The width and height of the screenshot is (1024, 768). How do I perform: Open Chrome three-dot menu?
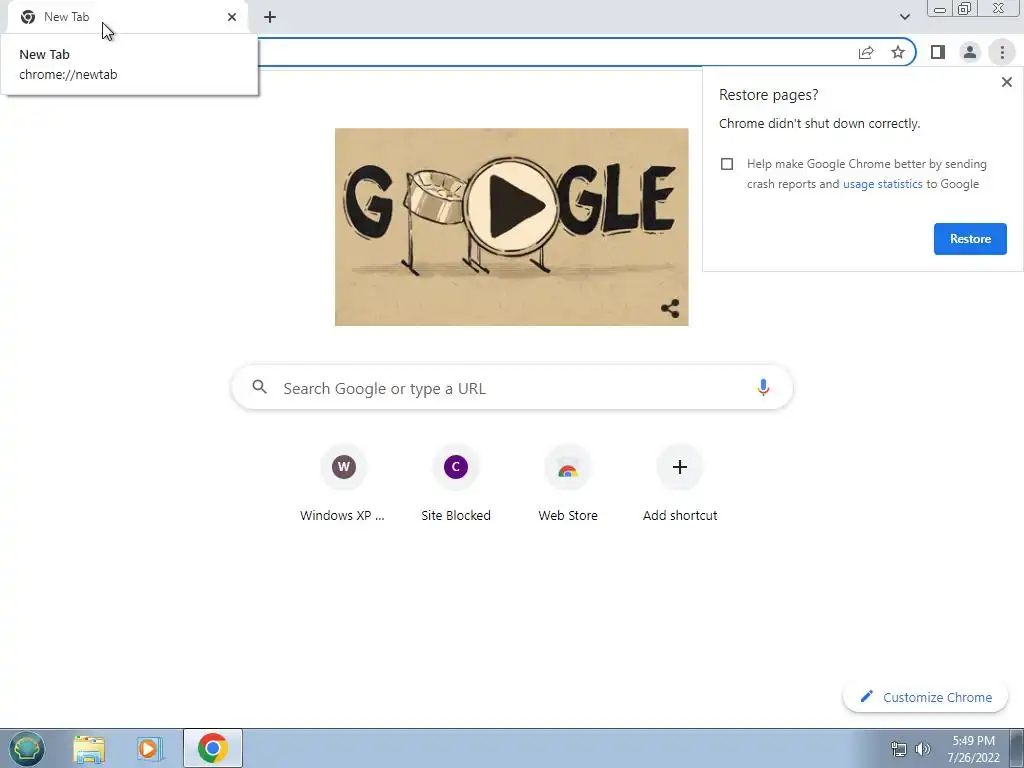pyautogui.click(x=1002, y=52)
